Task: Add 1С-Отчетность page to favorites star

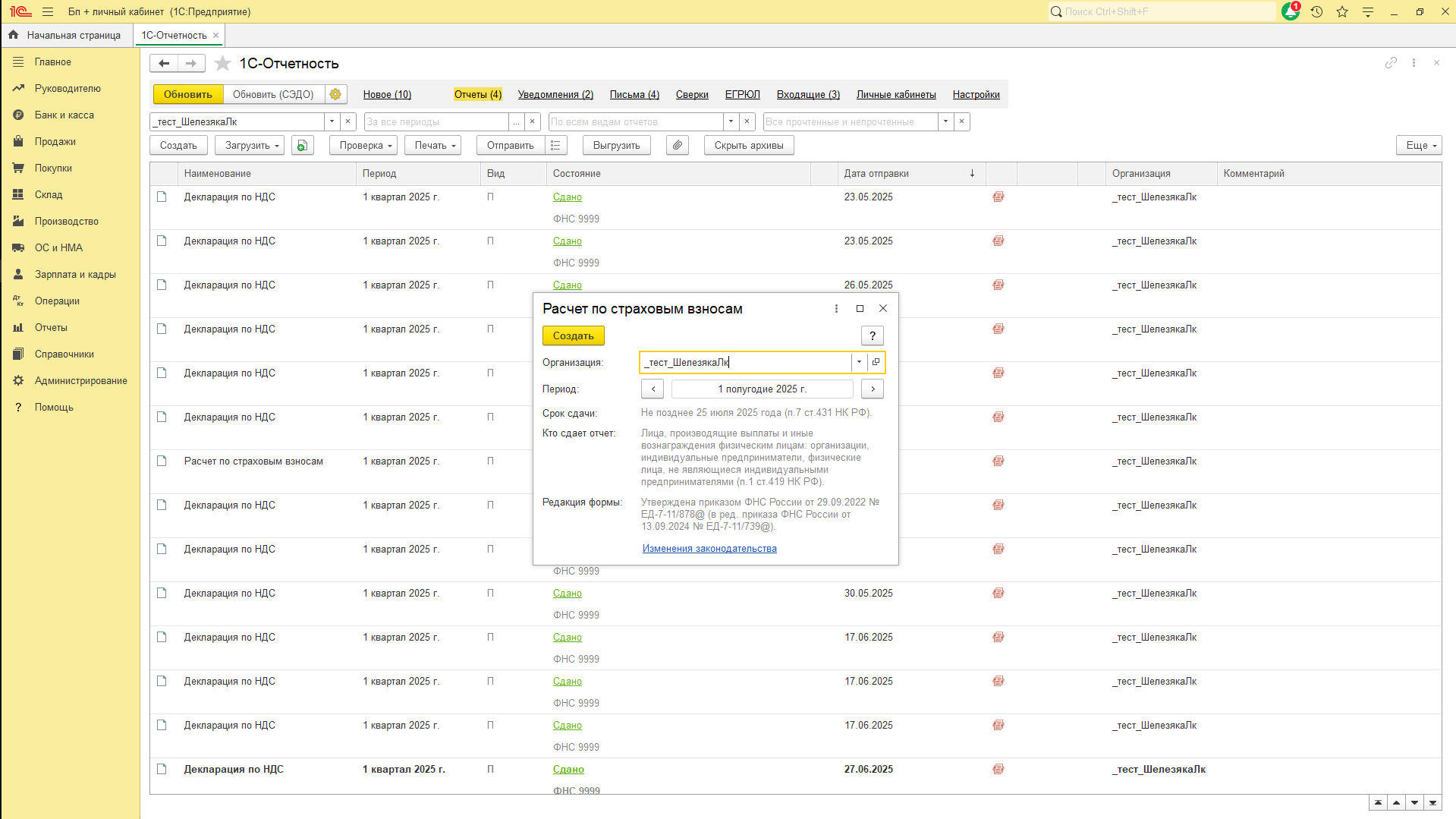Action: pyautogui.click(x=222, y=63)
